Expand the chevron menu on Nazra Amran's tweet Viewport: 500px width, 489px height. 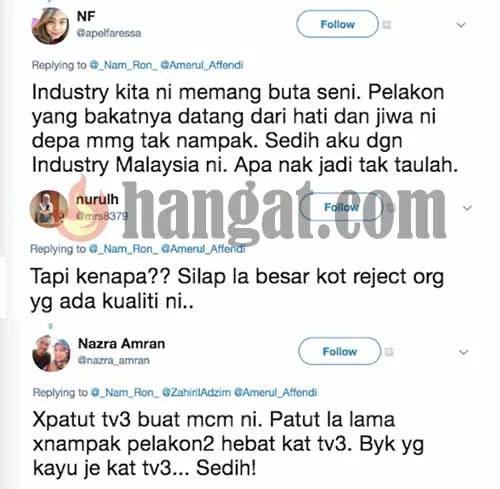464,352
